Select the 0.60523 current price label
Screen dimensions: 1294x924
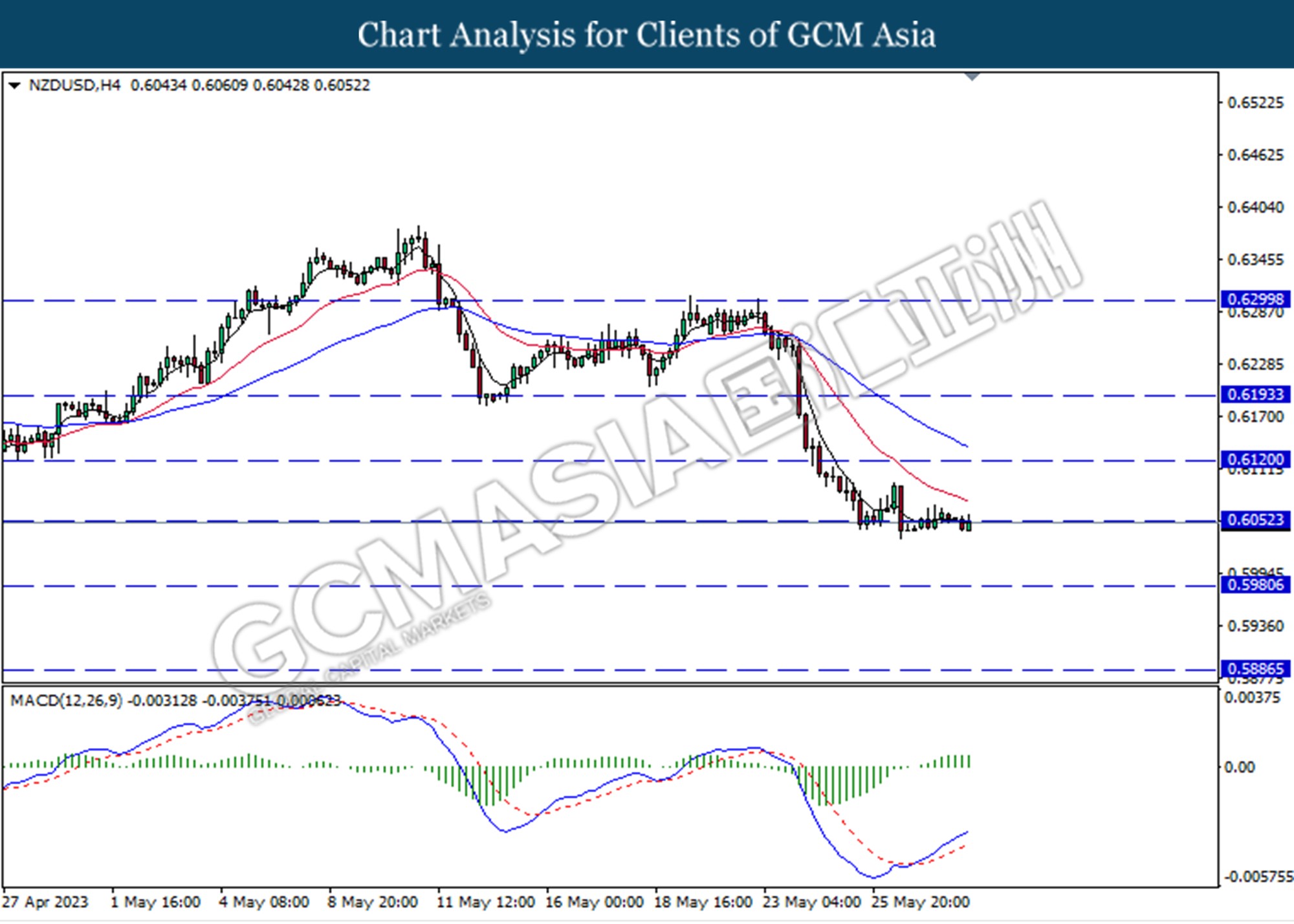click(x=1256, y=520)
